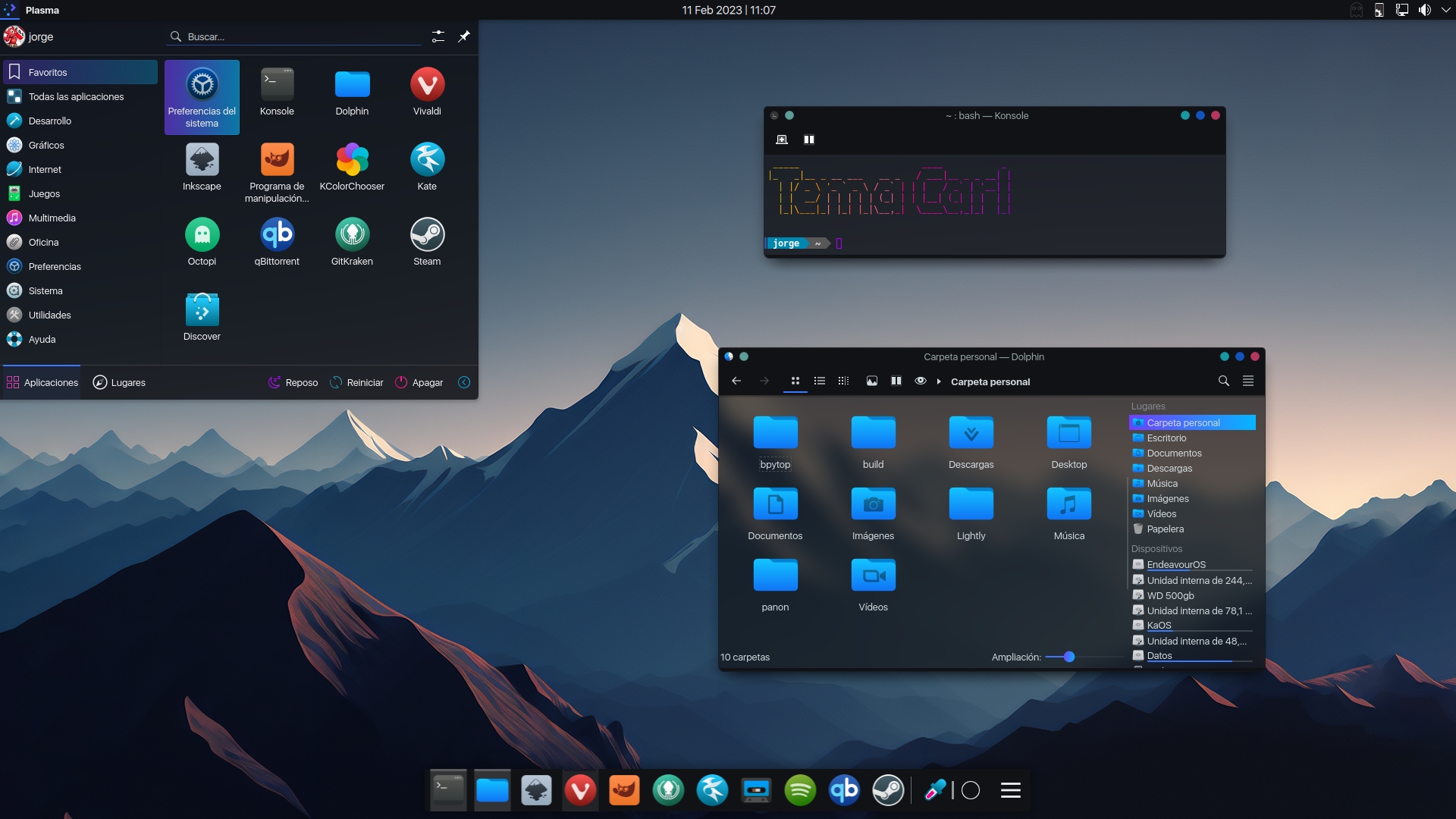Show hidden files with the eye toggle
Image resolution: width=1456 pixels, height=819 pixels.
click(920, 381)
